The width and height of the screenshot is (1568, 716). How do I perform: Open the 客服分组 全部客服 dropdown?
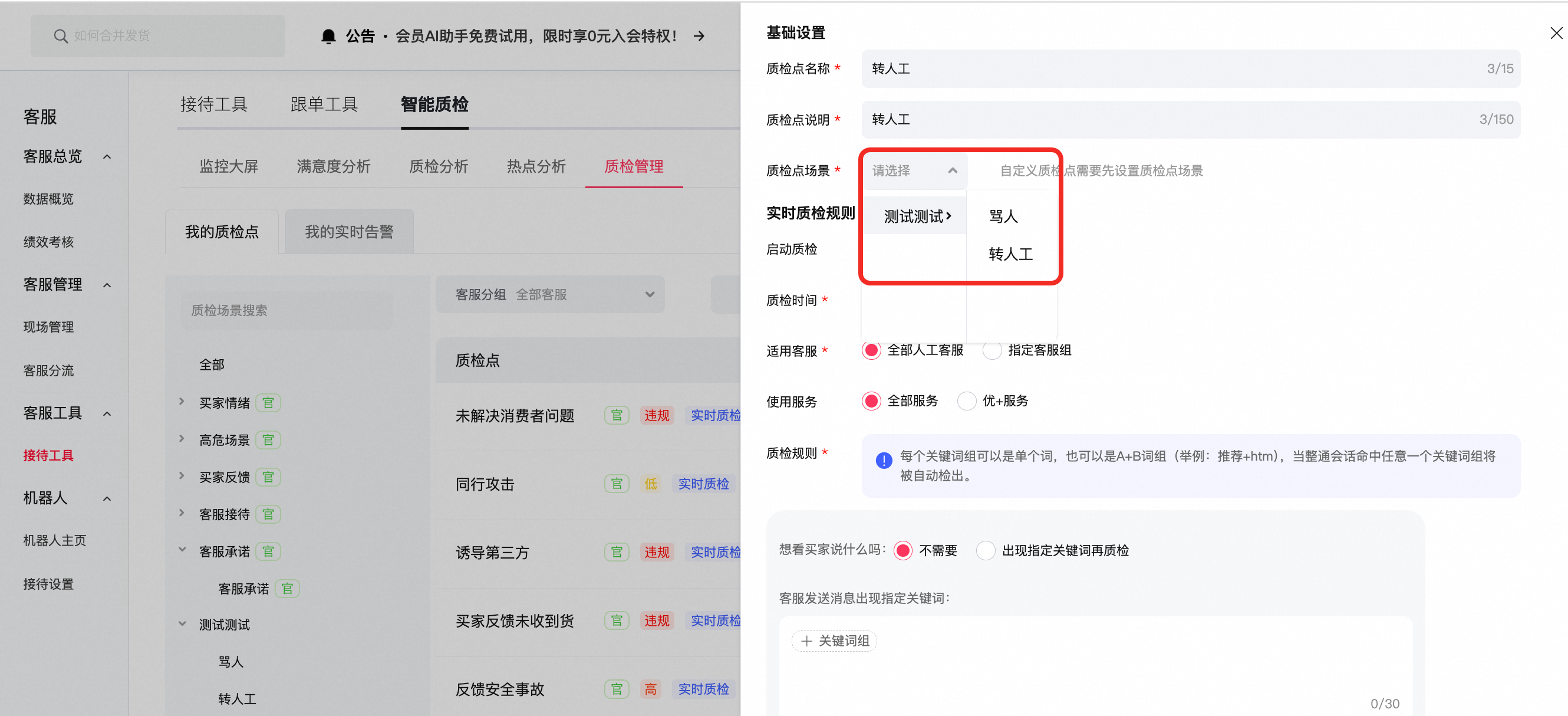[x=550, y=295]
